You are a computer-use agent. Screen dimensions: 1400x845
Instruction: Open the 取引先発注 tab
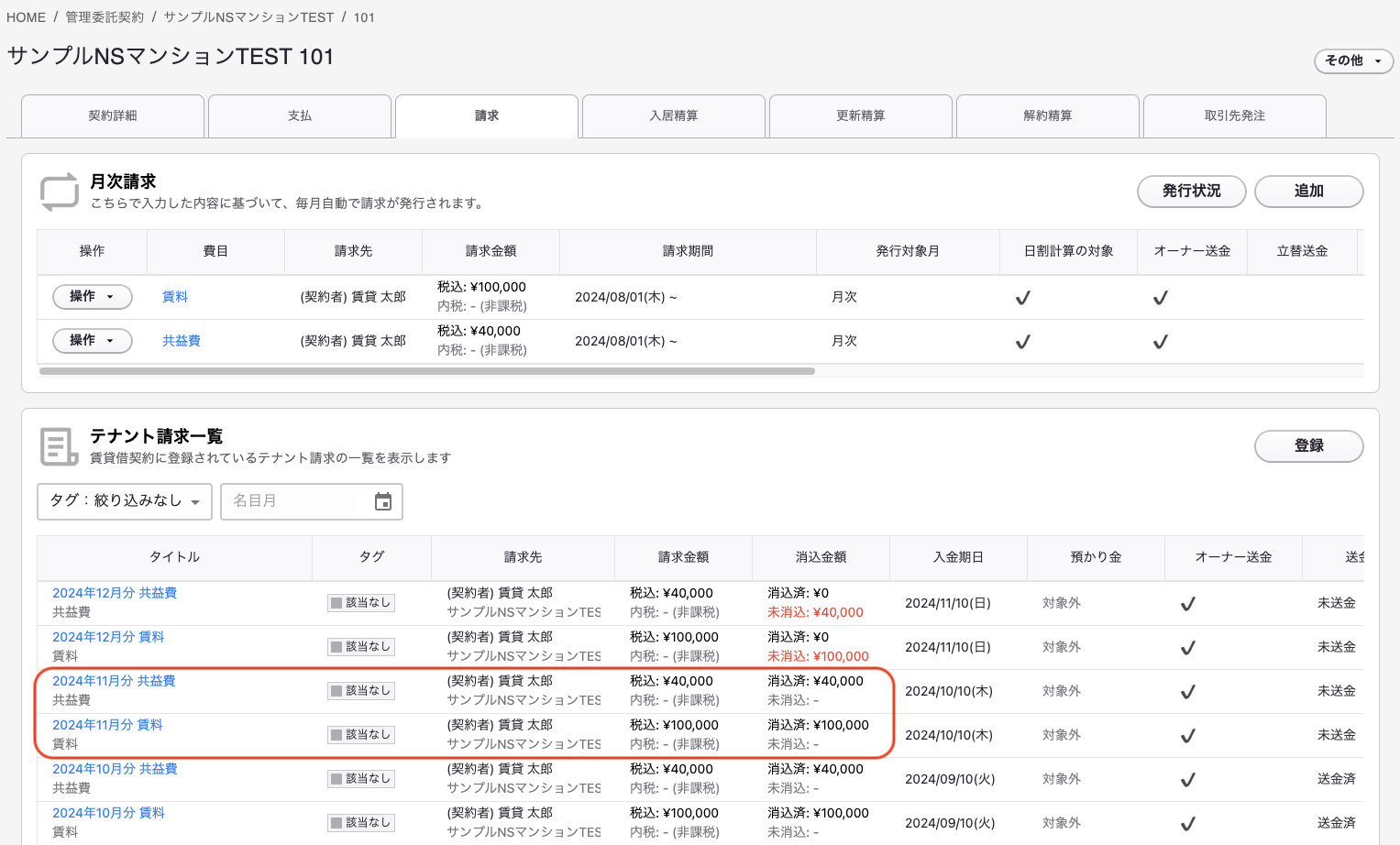[x=1235, y=116]
